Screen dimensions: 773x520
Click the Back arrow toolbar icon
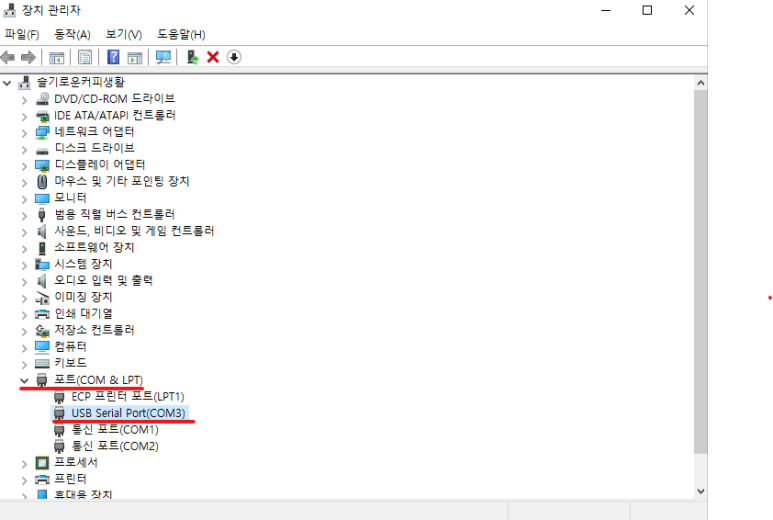pyautogui.click(x=8, y=57)
